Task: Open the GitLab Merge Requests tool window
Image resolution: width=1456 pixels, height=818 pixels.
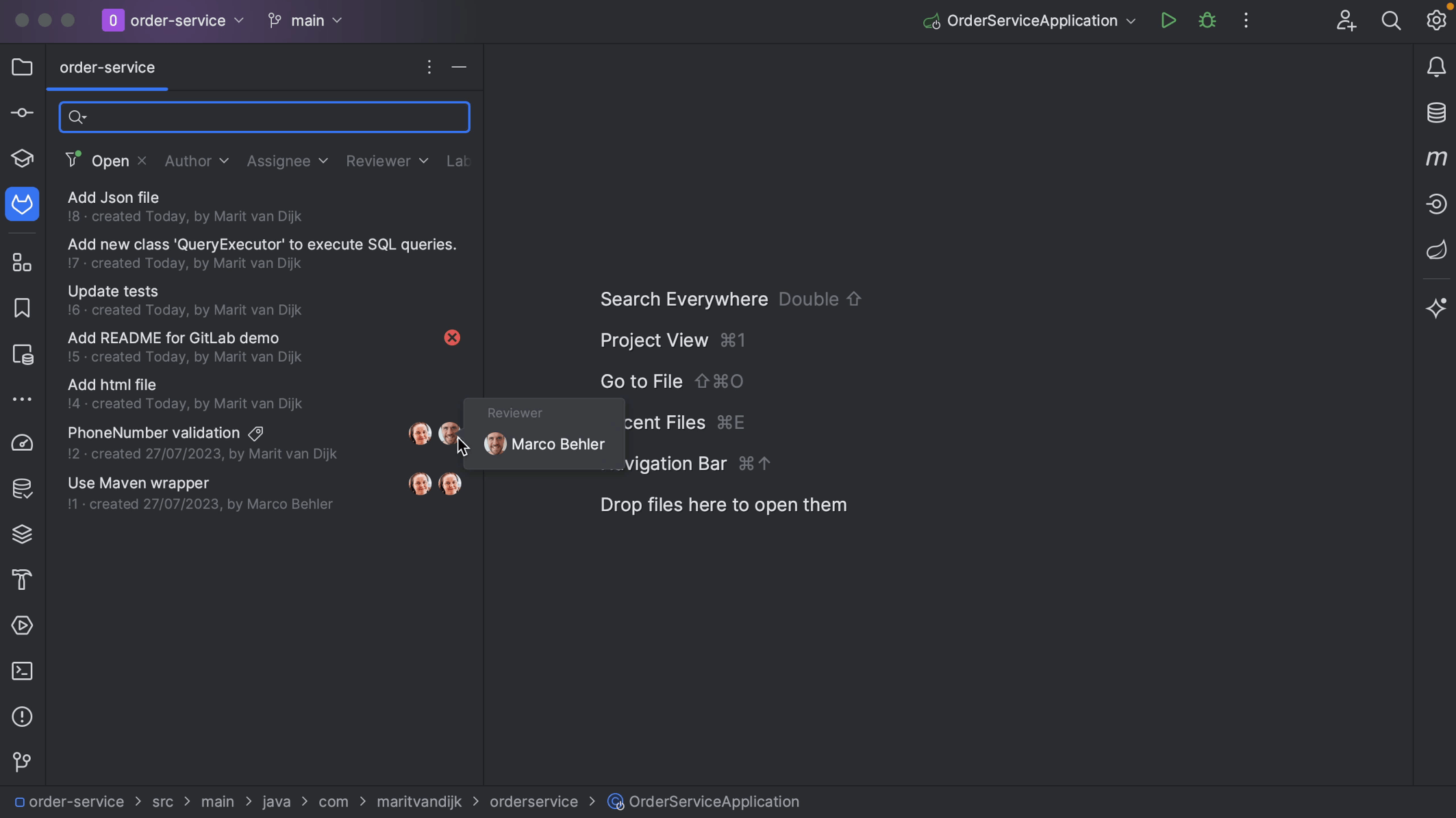Action: [x=22, y=204]
